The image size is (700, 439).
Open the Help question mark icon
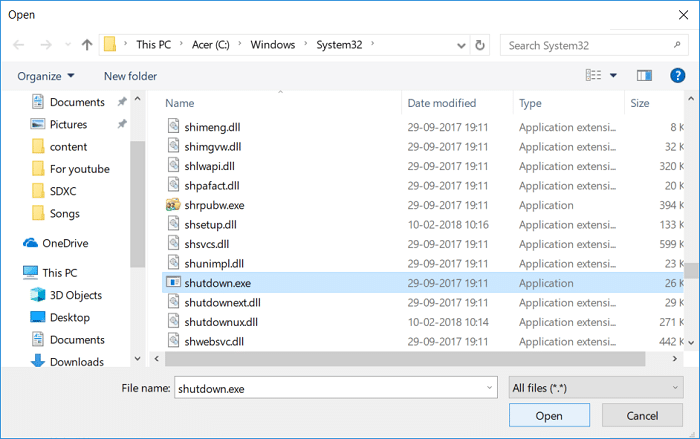click(x=677, y=75)
